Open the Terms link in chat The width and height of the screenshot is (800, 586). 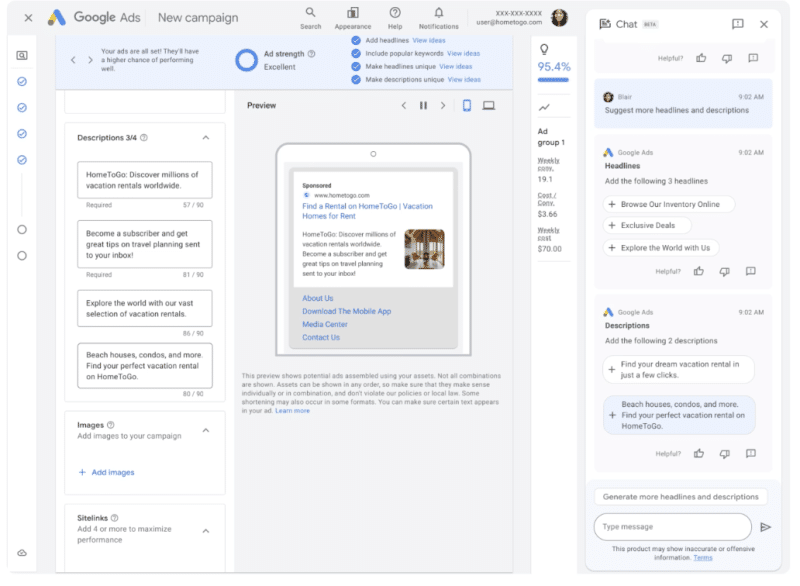point(703,558)
